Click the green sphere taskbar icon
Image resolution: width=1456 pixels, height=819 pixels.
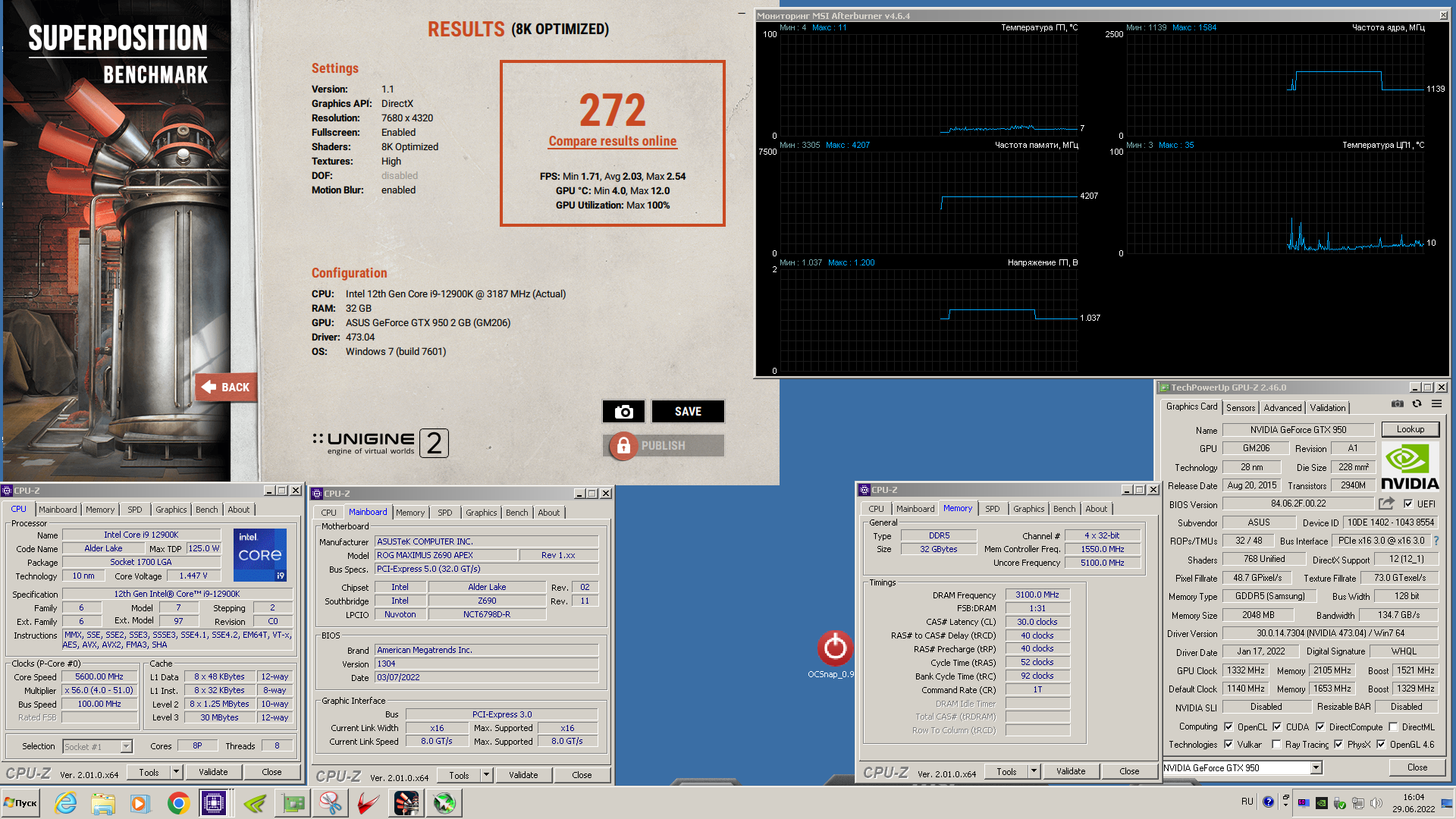pyautogui.click(x=444, y=803)
